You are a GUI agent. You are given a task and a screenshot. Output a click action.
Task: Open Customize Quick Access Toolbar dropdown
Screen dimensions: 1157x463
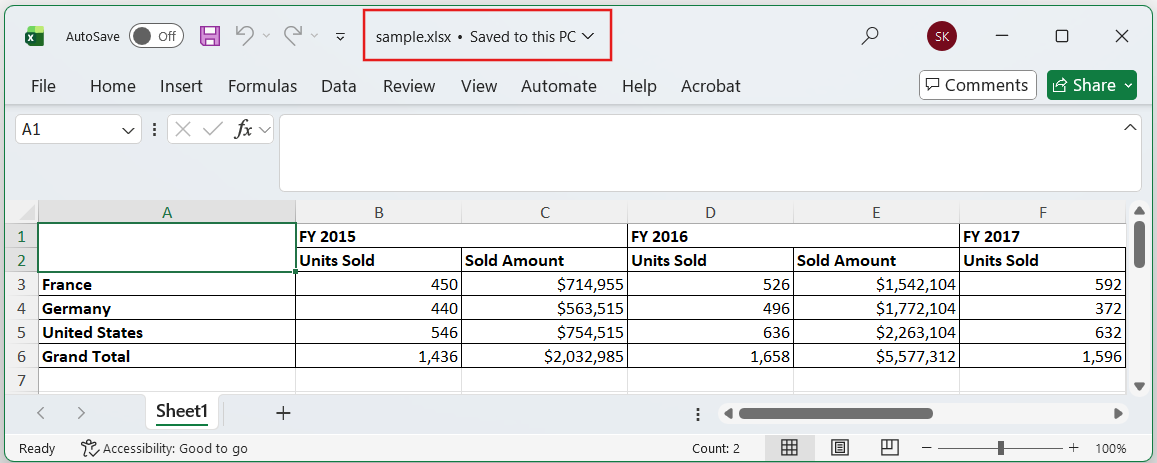click(x=340, y=37)
